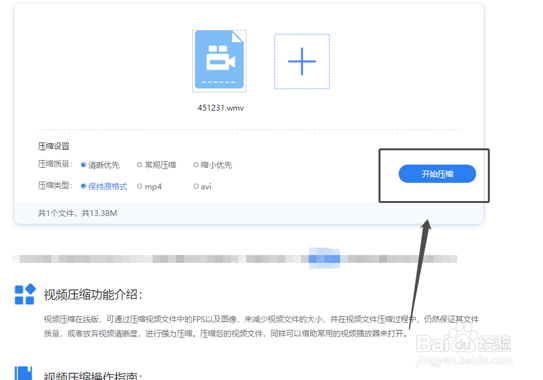
Task: Select 常规压缩 compression quality
Action: (x=157, y=165)
